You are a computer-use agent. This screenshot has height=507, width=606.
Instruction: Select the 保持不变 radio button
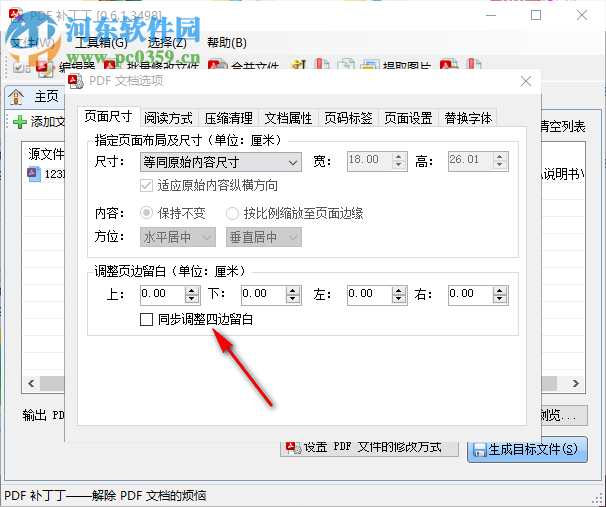point(146,213)
